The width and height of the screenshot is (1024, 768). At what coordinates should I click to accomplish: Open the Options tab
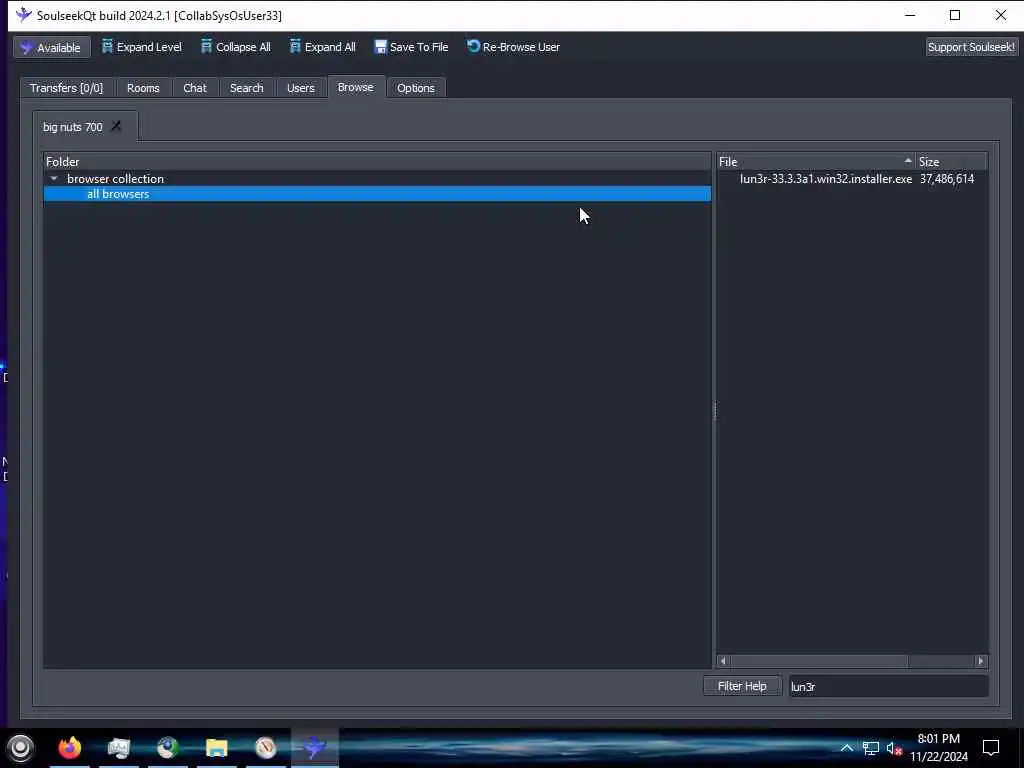tap(416, 88)
